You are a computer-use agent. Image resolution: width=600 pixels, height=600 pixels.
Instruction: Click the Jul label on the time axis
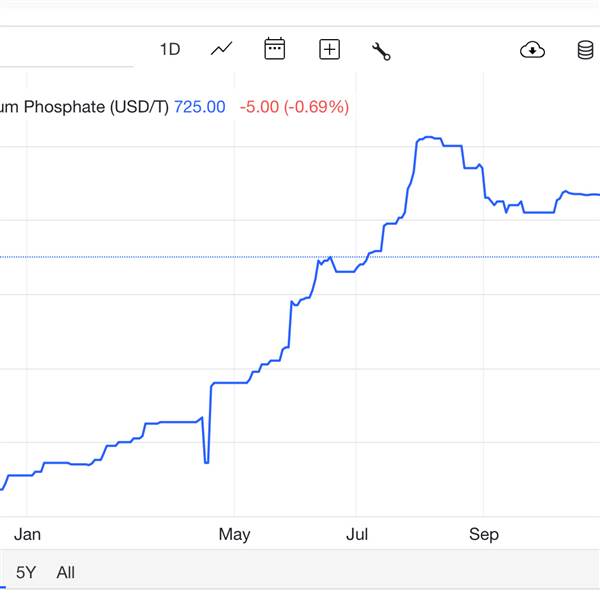(x=357, y=534)
